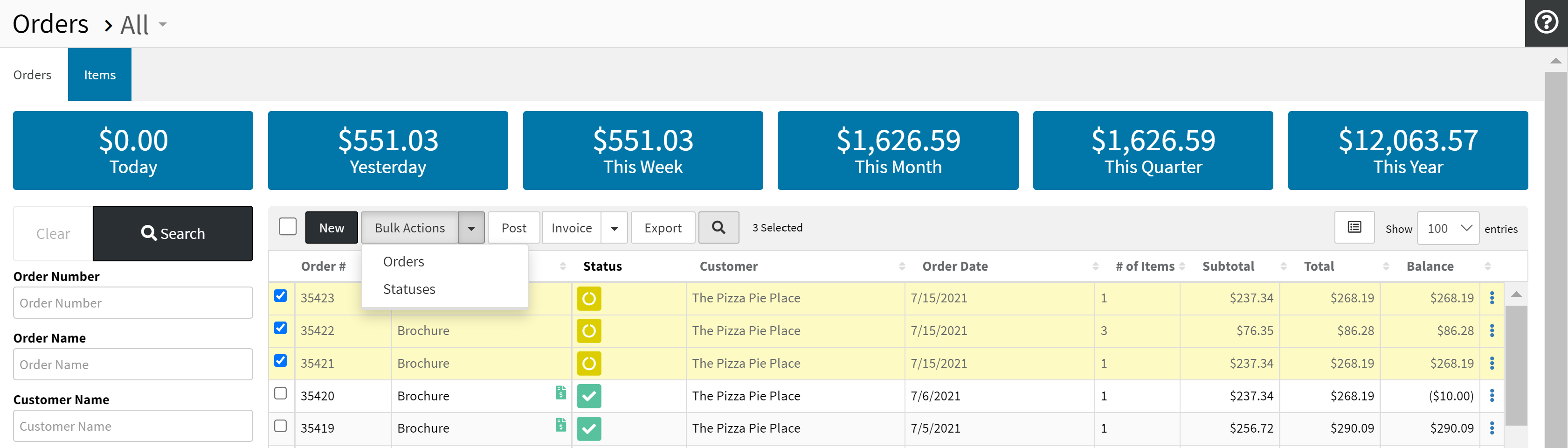Screen dimensions: 1568x448
Task: Open the three-dot menu for order 35421
Action: [x=1492, y=363]
